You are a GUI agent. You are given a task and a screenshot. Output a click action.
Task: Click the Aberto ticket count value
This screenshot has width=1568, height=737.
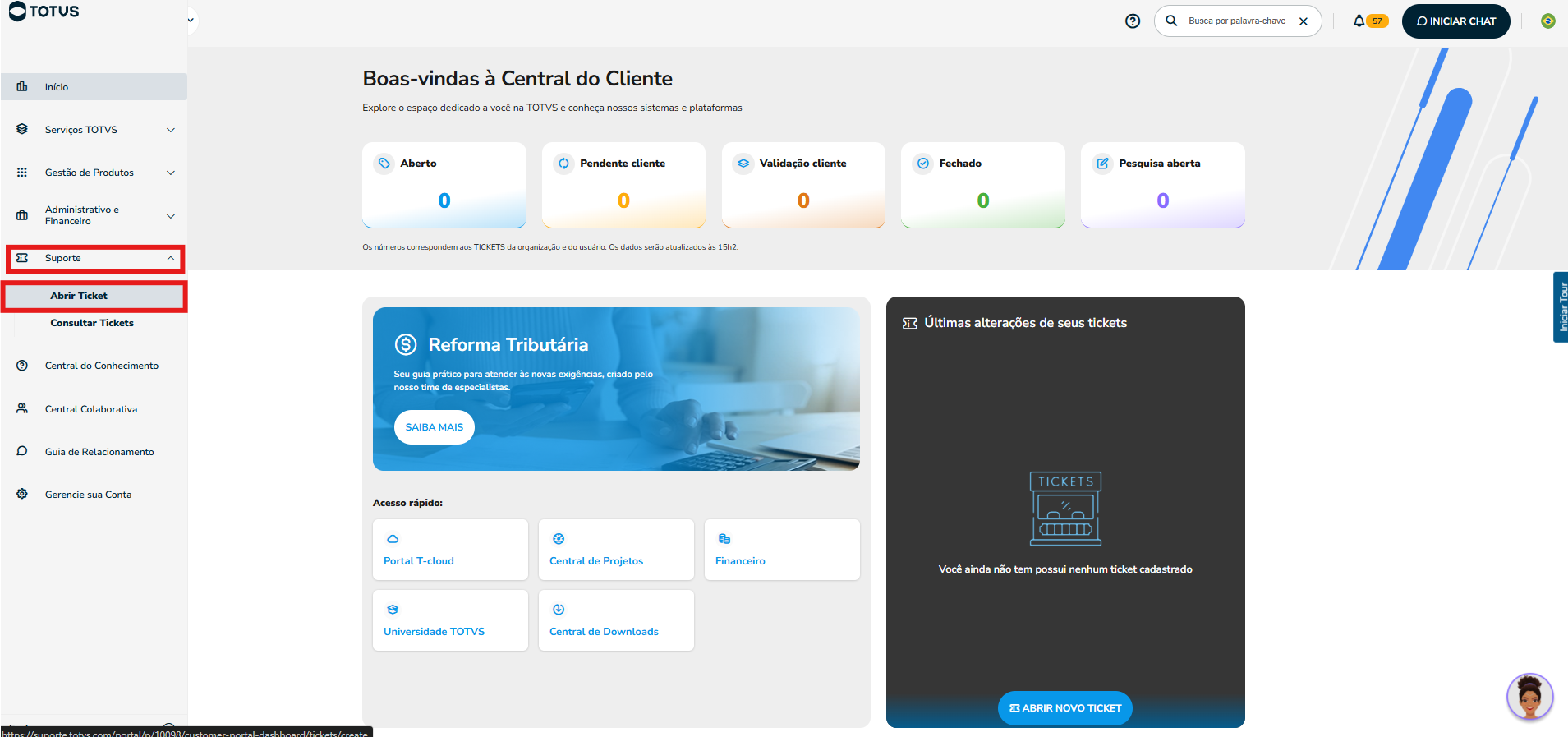pyautogui.click(x=444, y=200)
